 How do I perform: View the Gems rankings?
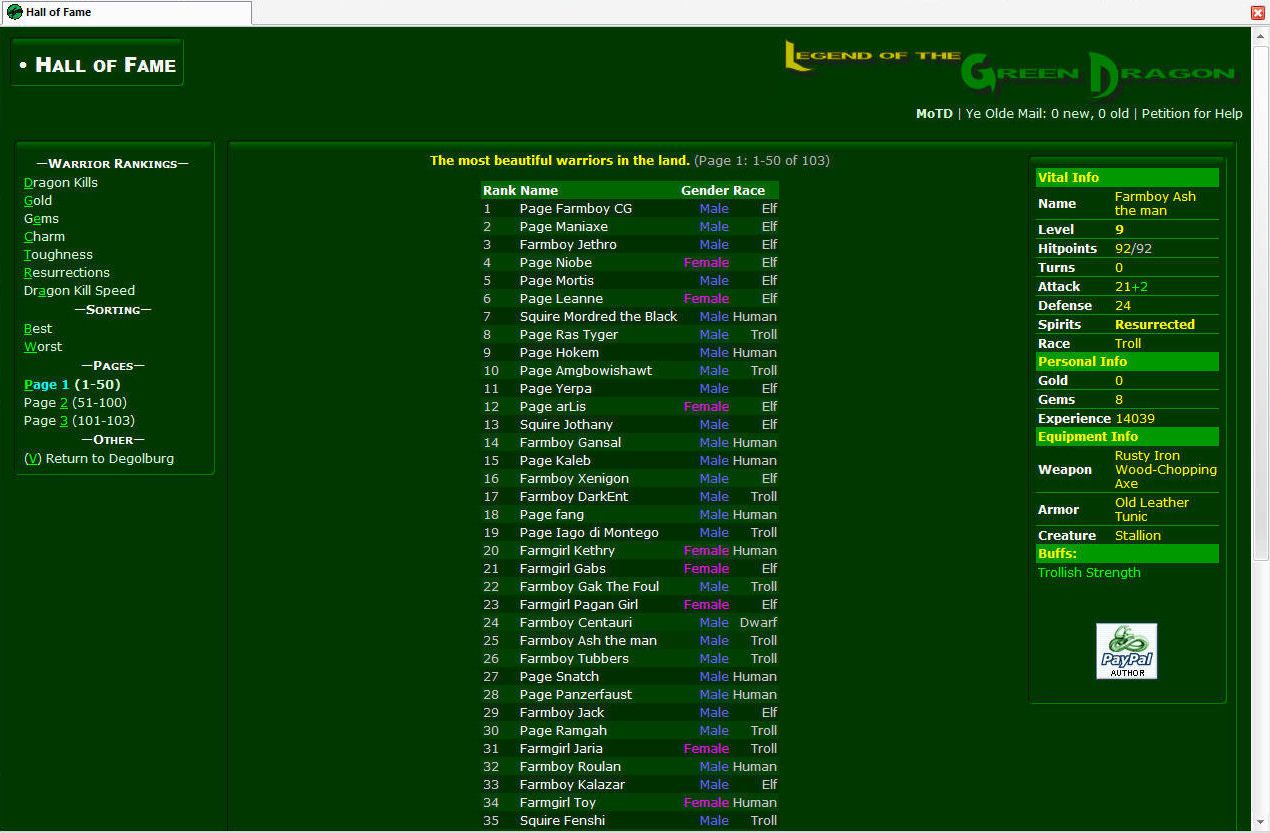coord(41,219)
